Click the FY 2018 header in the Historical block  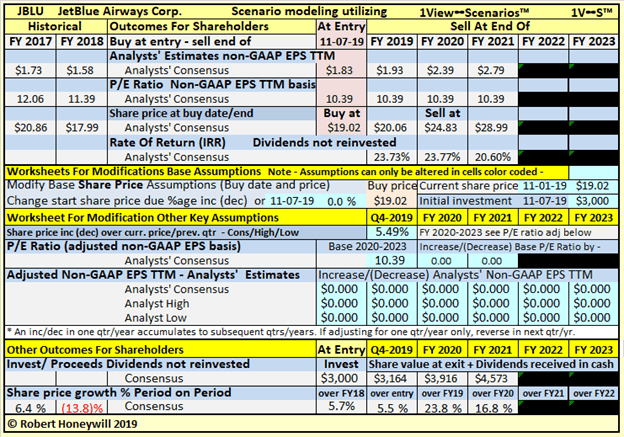coord(82,41)
